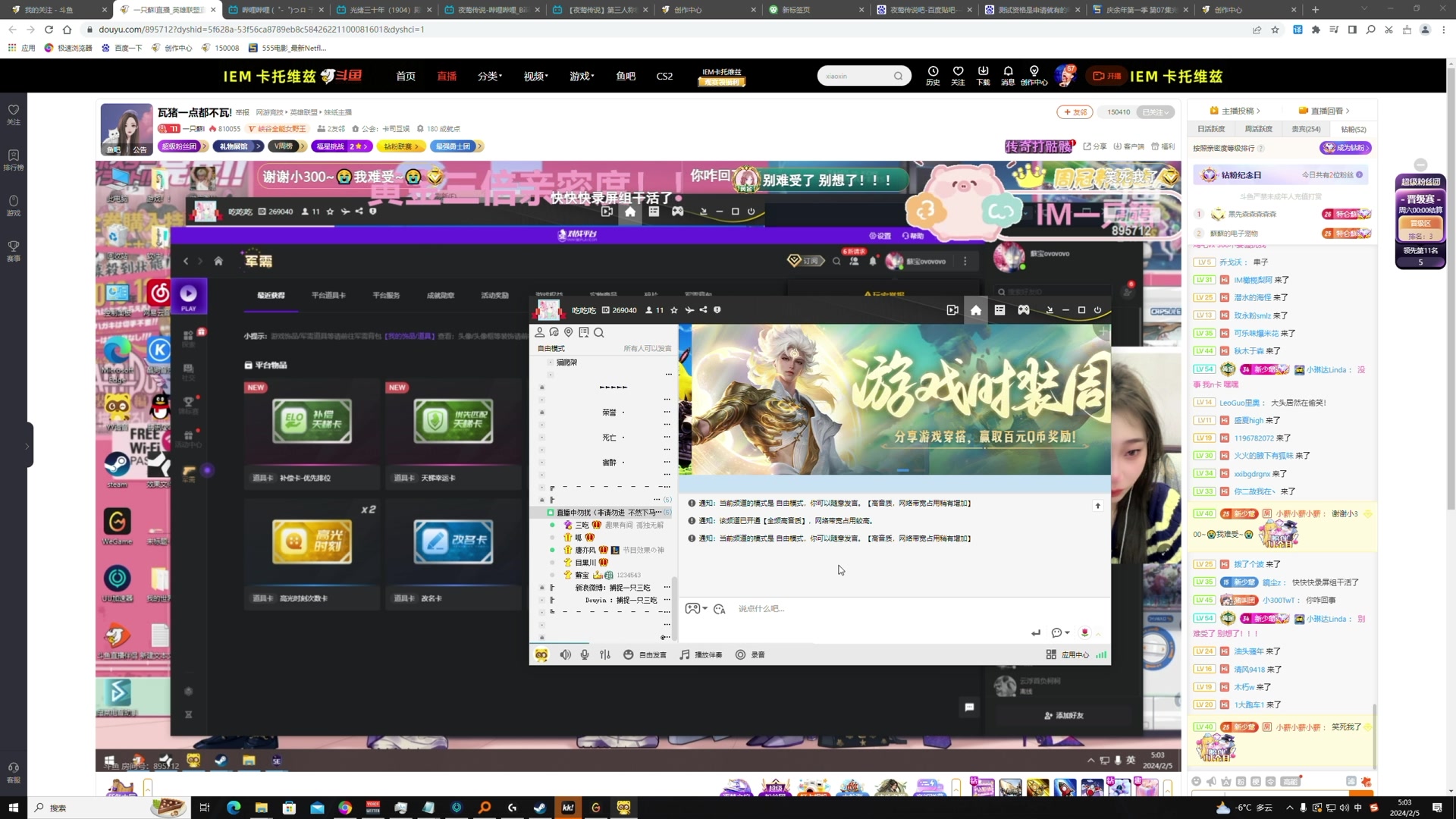
Task: Mute the microphone in the voice toolbar
Action: [x=585, y=654]
